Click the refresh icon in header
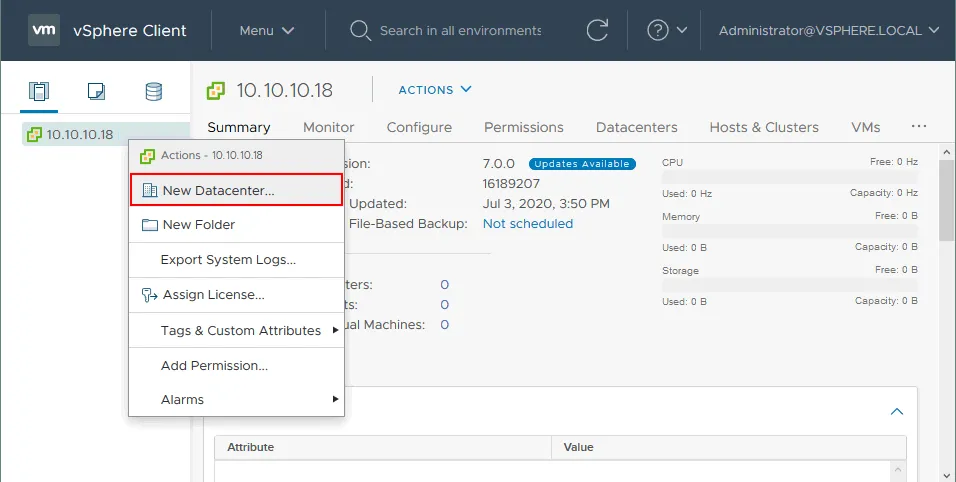This screenshot has height=482, width=956. pos(597,30)
